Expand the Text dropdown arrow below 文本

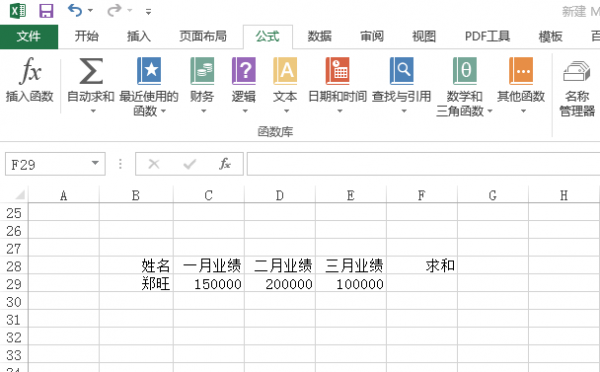pyautogui.click(x=286, y=111)
